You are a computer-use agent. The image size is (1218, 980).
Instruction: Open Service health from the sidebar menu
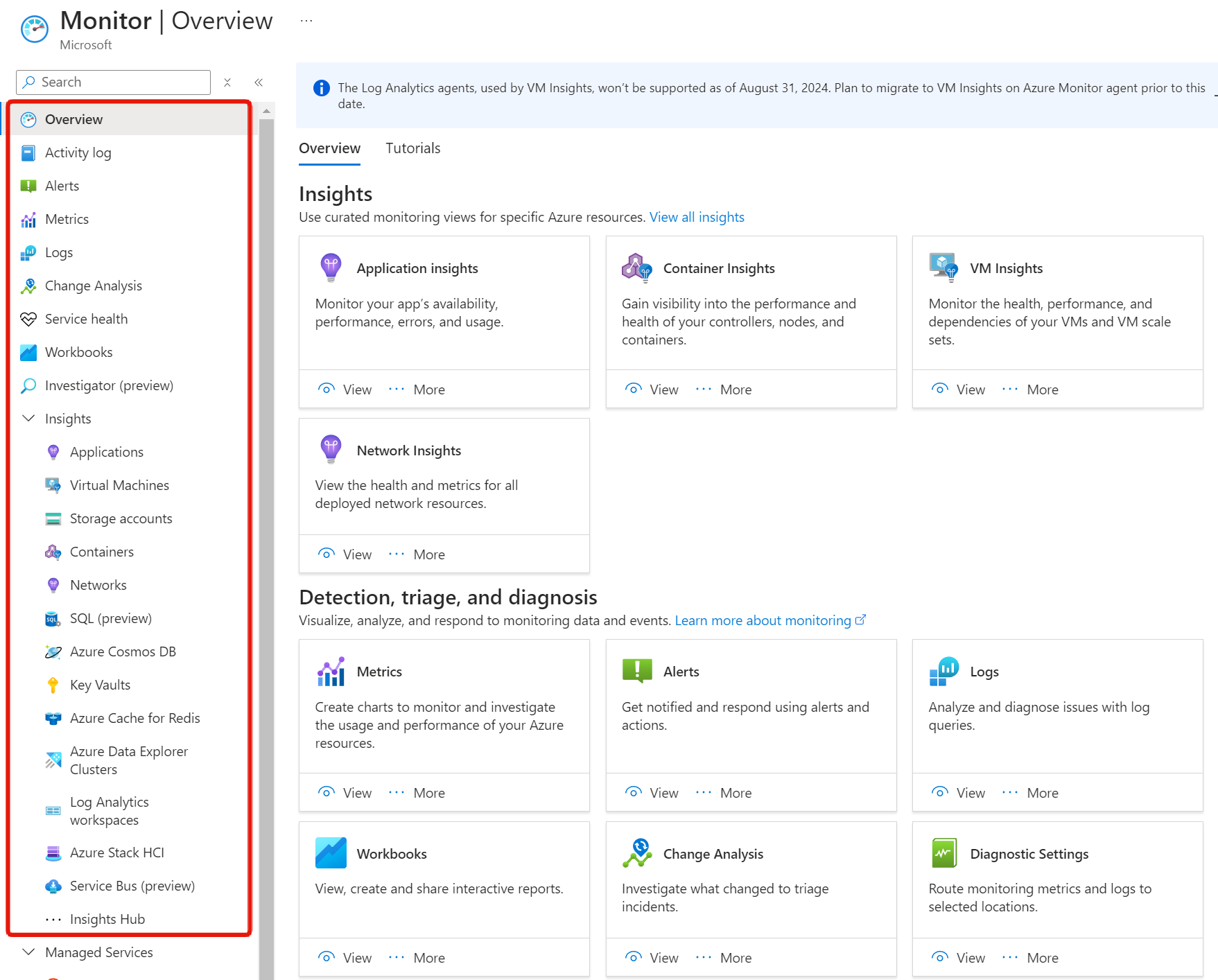click(x=87, y=319)
